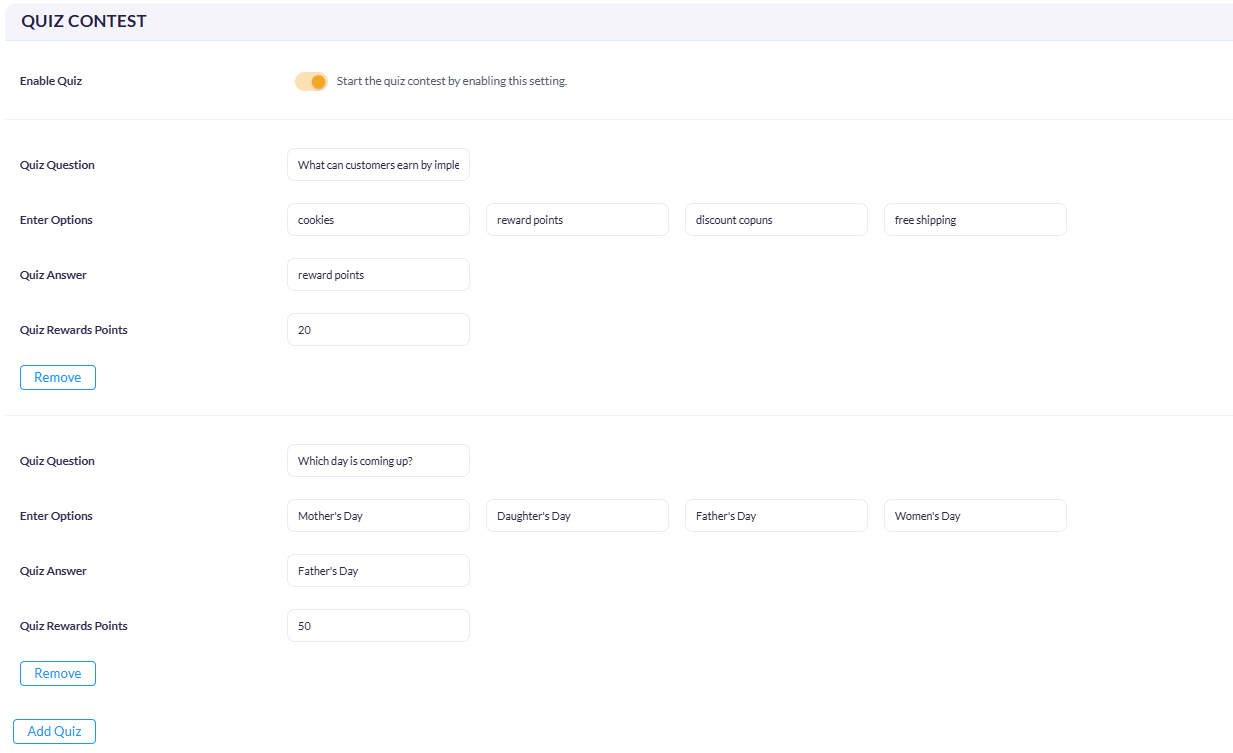Click the Quiz Answer field containing 'Father's Day'

click(378, 571)
